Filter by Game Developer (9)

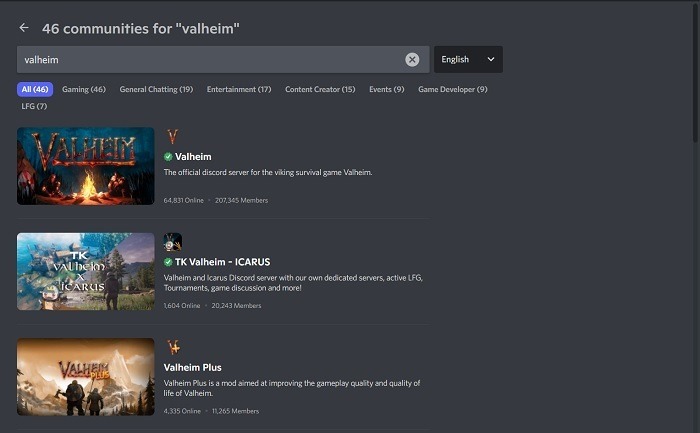click(x=453, y=89)
